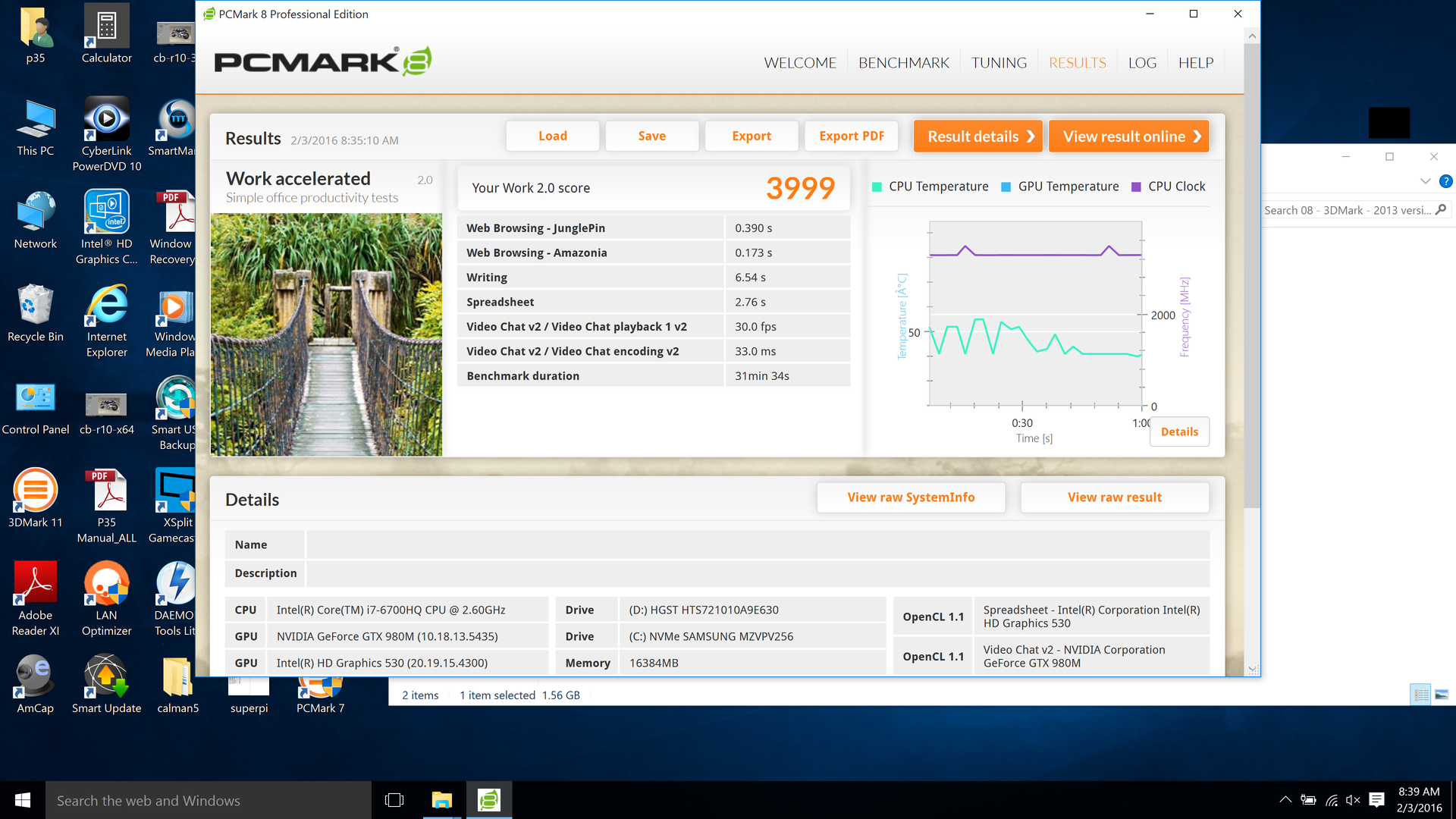Click the PCMark vertical scrollbar
Image resolution: width=1456 pixels, height=819 pixels.
pyautogui.click(x=1252, y=276)
